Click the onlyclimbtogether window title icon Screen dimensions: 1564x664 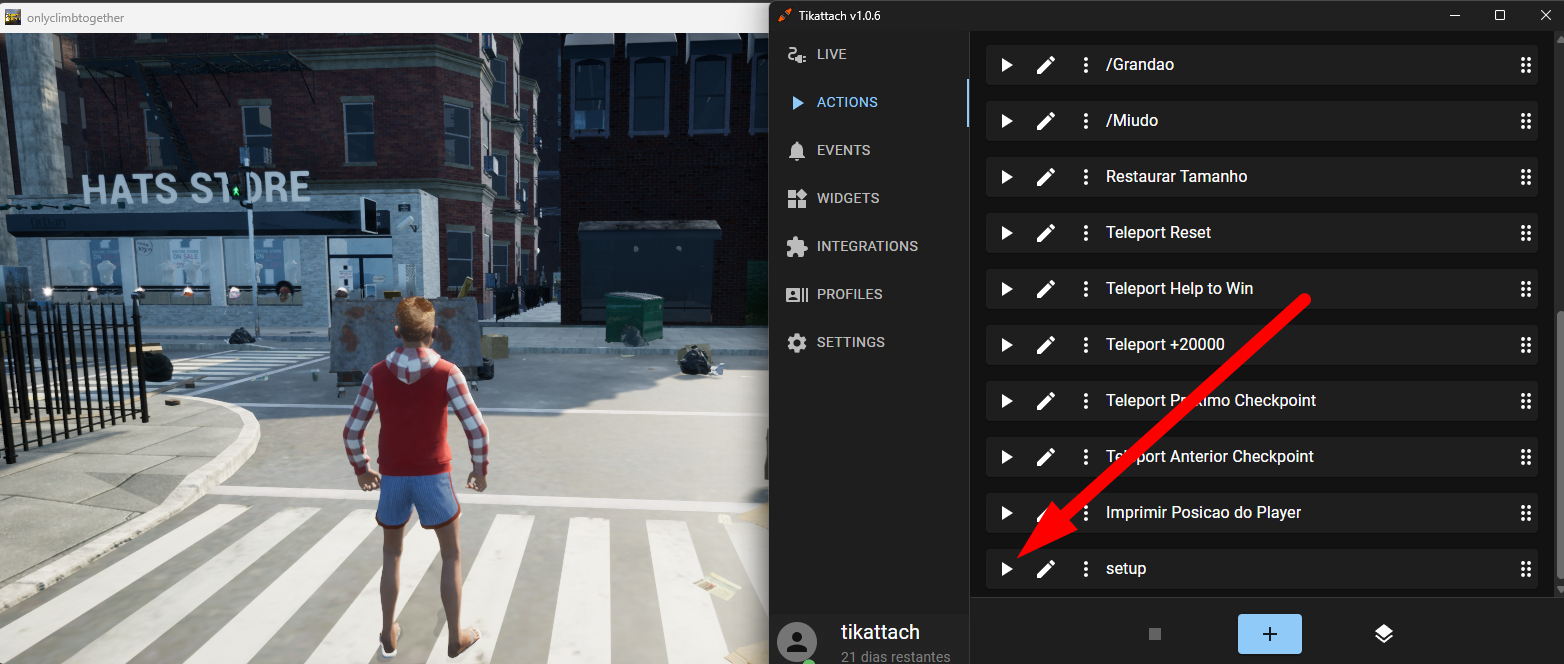(x=13, y=18)
